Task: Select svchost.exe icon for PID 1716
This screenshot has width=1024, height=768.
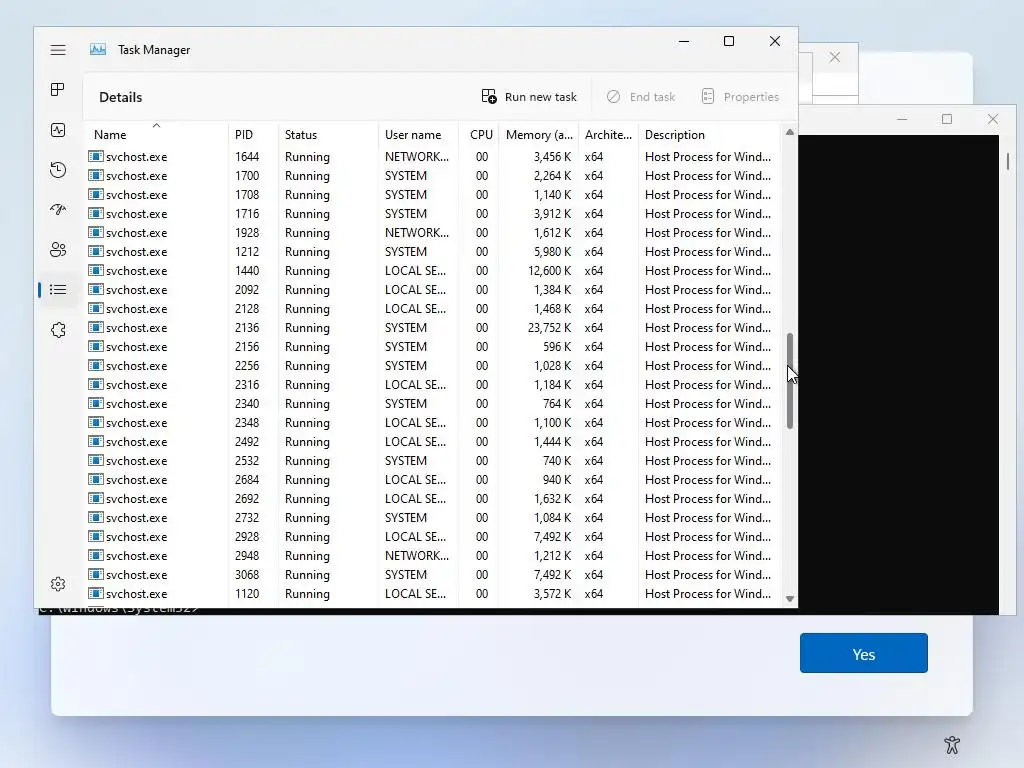Action: point(96,214)
